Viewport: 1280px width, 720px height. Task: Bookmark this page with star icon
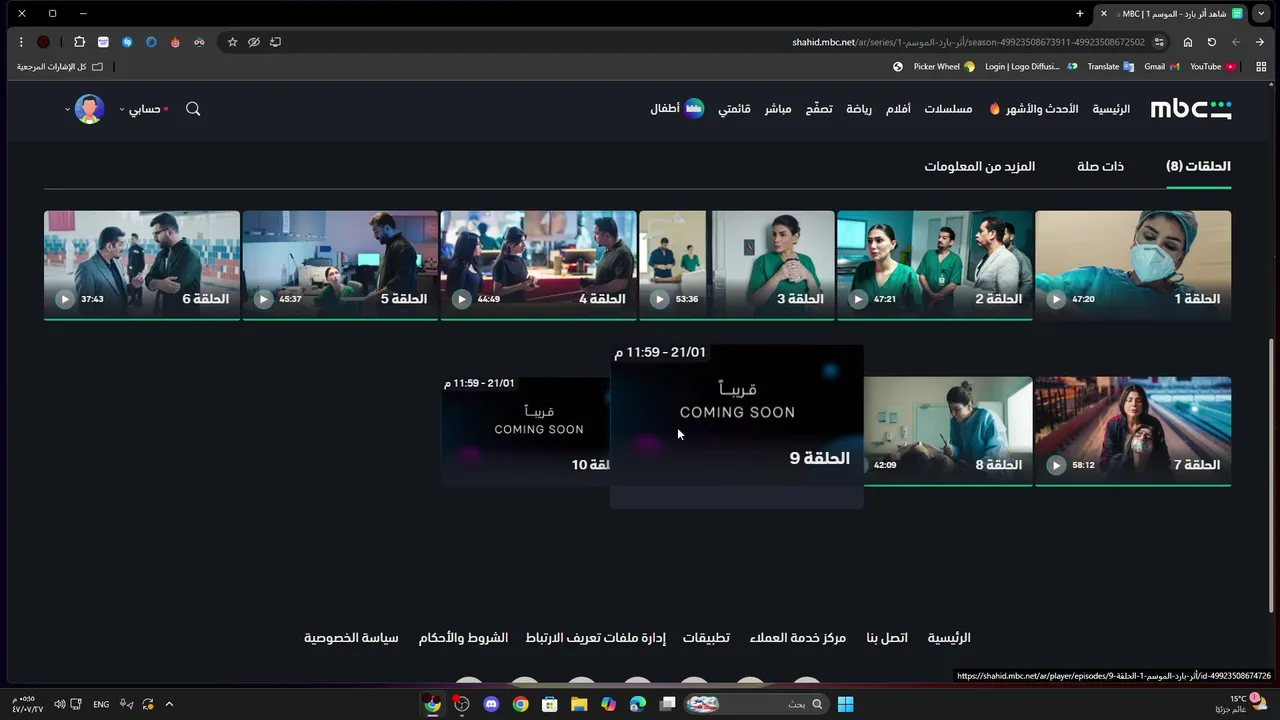coord(232,42)
